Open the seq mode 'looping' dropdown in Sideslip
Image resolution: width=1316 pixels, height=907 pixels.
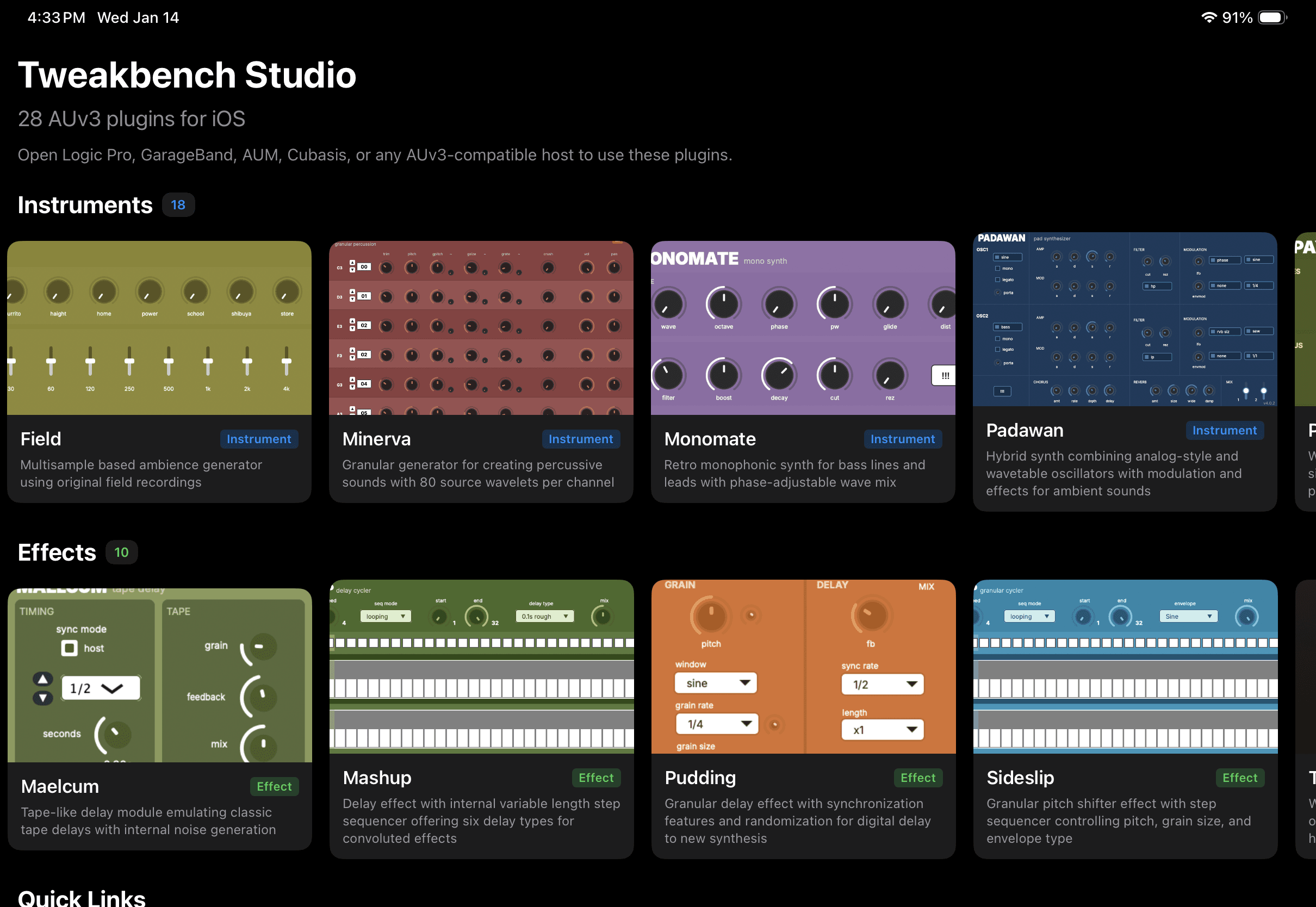click(1029, 617)
